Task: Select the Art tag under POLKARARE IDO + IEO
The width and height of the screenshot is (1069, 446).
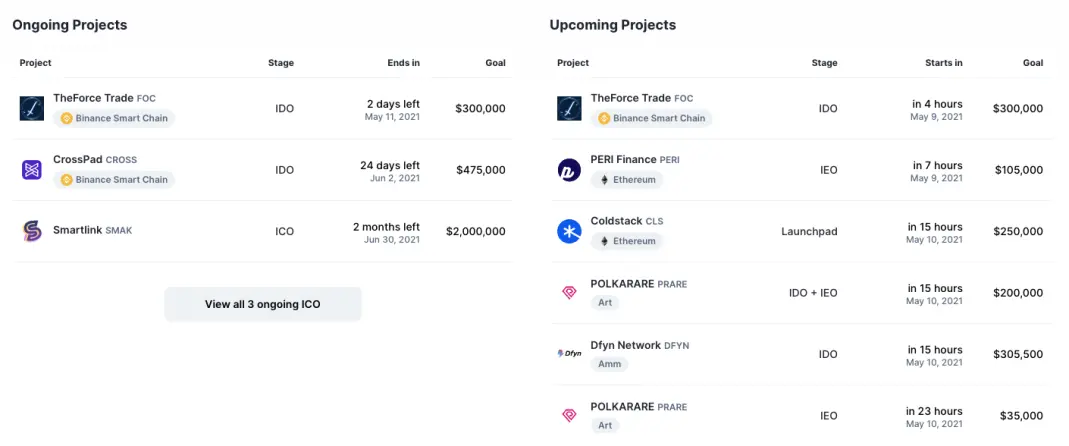Action: point(605,303)
